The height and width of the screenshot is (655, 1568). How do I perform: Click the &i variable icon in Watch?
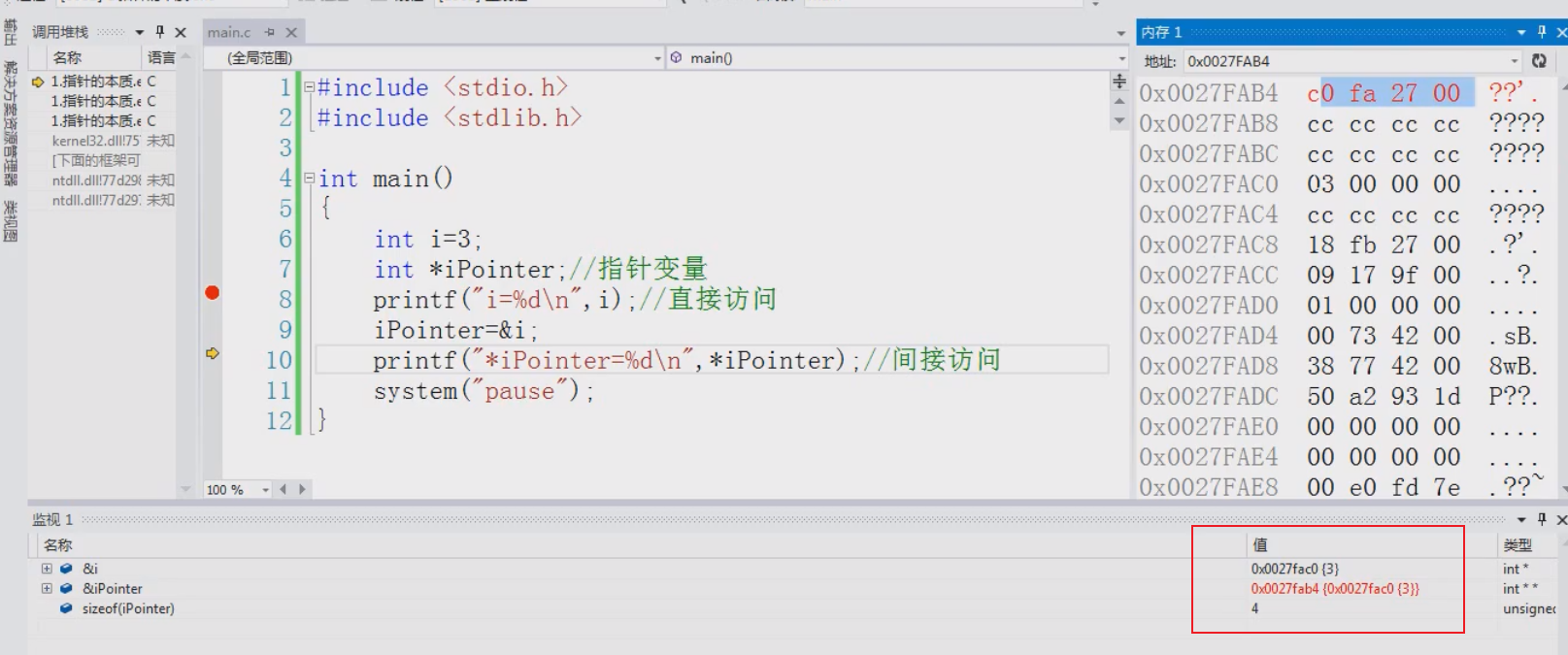66,569
